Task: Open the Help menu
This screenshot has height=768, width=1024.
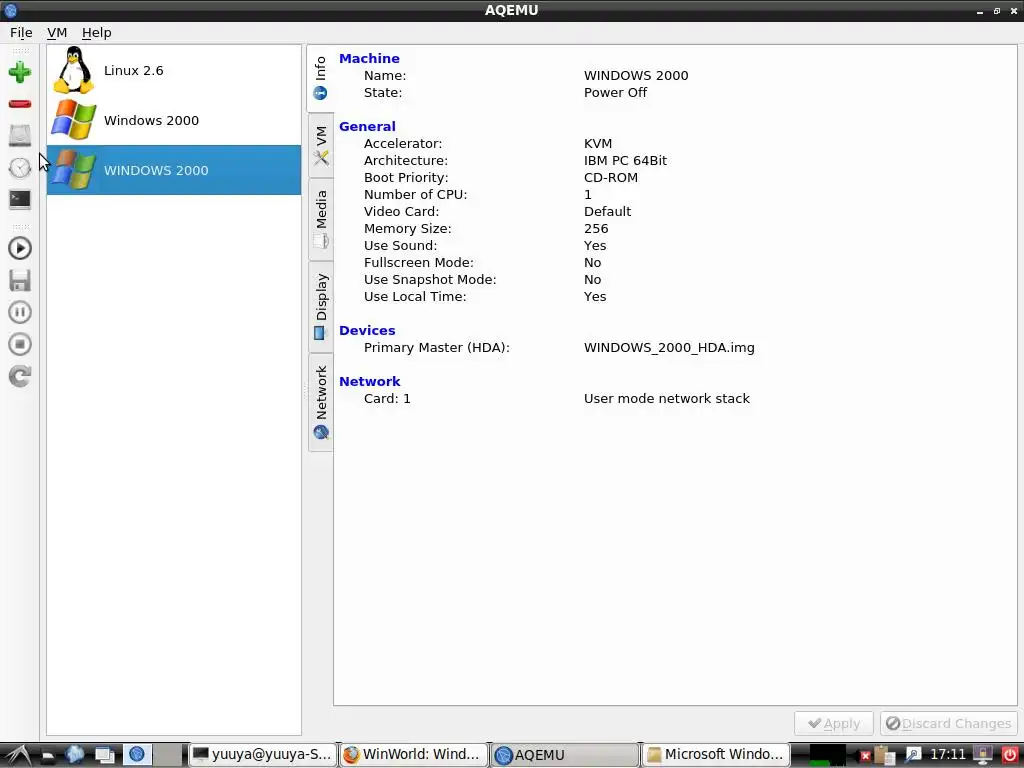Action: [x=97, y=33]
